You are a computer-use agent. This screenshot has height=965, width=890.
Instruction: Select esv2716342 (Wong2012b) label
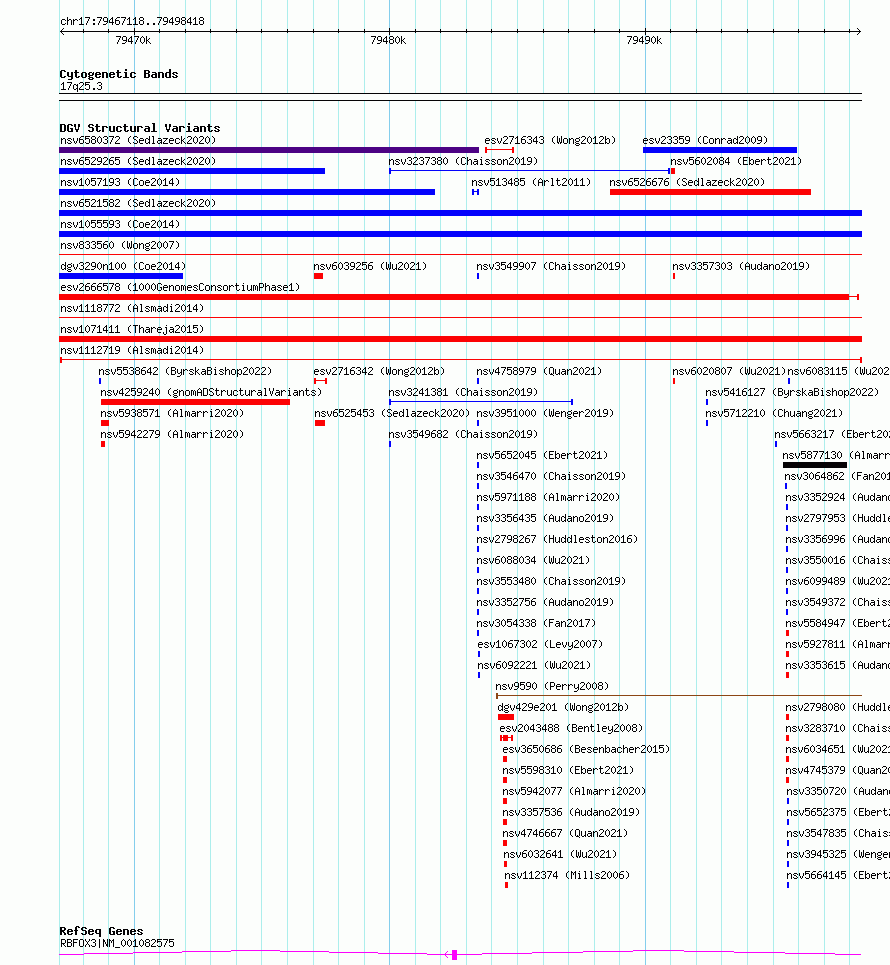coord(379,371)
